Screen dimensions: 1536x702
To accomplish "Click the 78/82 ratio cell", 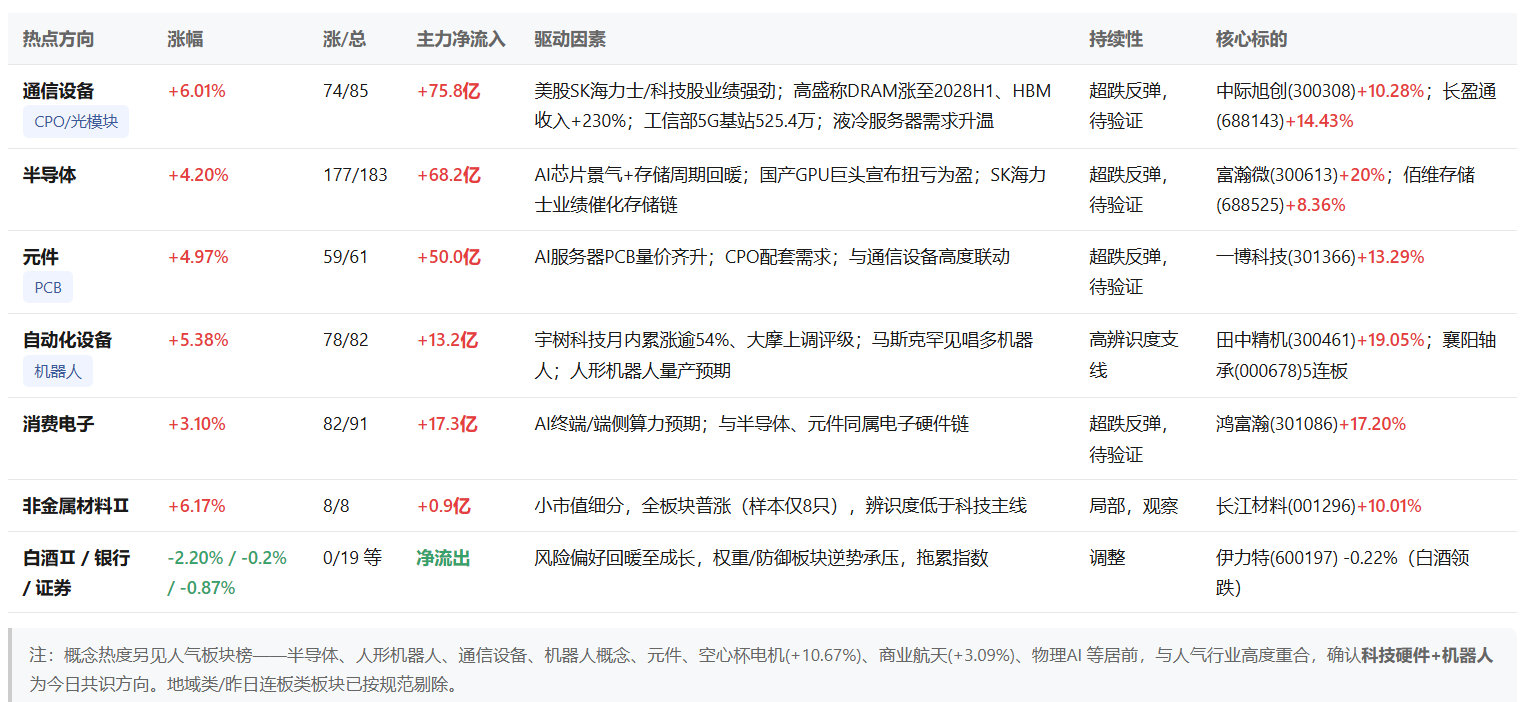I will (346, 340).
